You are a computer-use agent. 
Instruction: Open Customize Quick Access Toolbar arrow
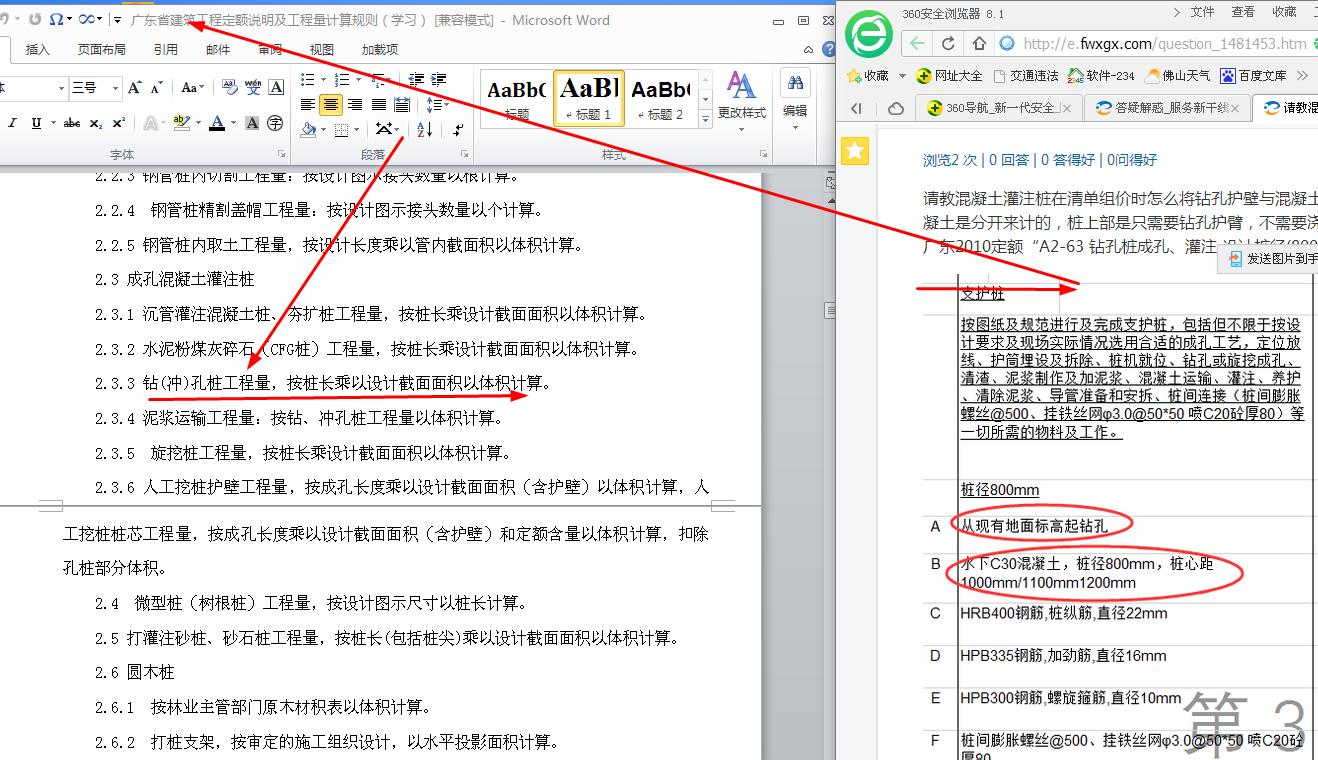click(x=117, y=20)
